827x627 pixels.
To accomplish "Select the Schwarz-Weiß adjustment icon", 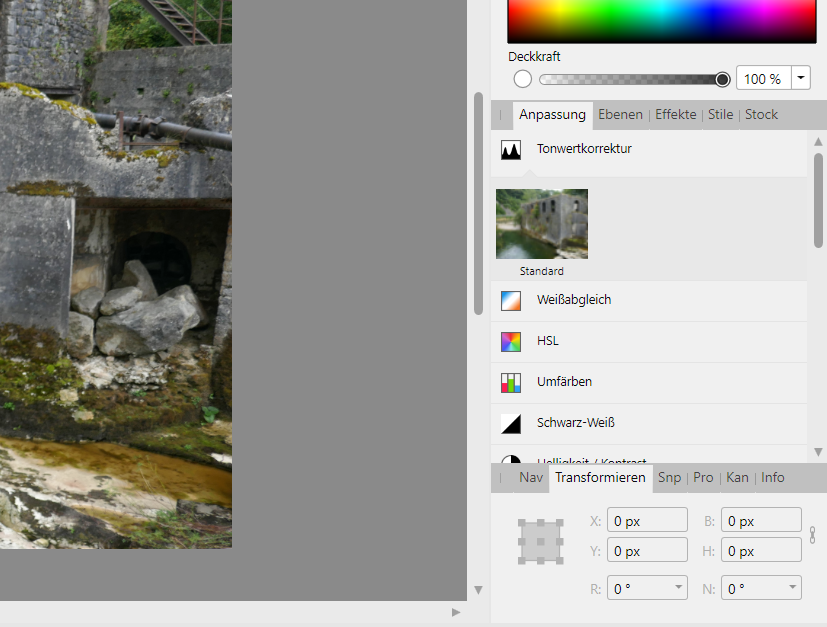I will pos(511,423).
